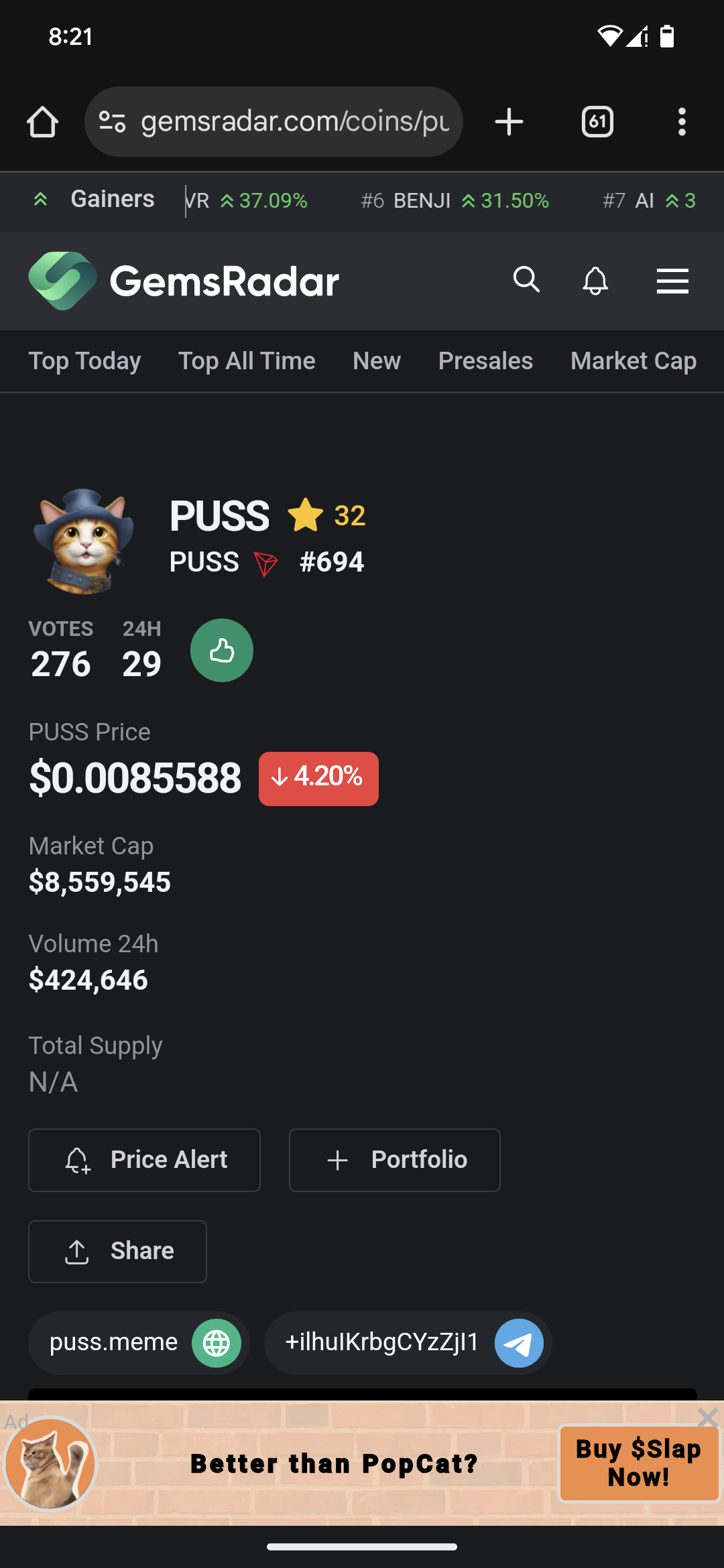The width and height of the screenshot is (724, 1568).
Task: Tap the browser address bar
Action: (x=274, y=122)
